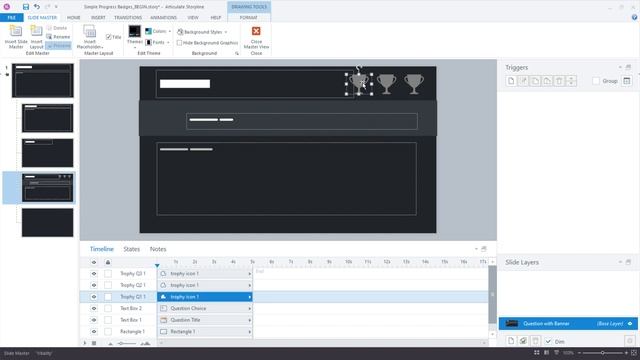Viewport: 640px width, 360px height.
Task: Hide the Text Box 2 timeline object
Action: coord(94,309)
